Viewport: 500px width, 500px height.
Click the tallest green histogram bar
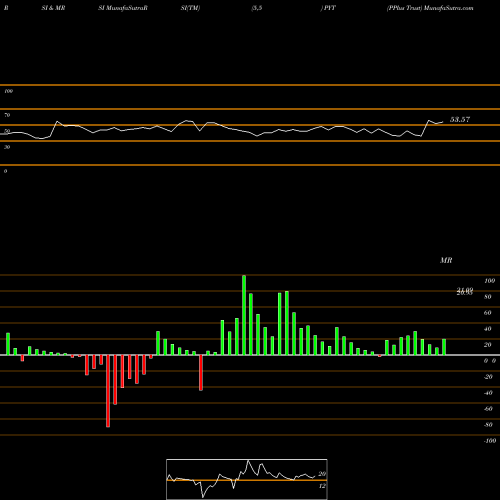coord(244,315)
